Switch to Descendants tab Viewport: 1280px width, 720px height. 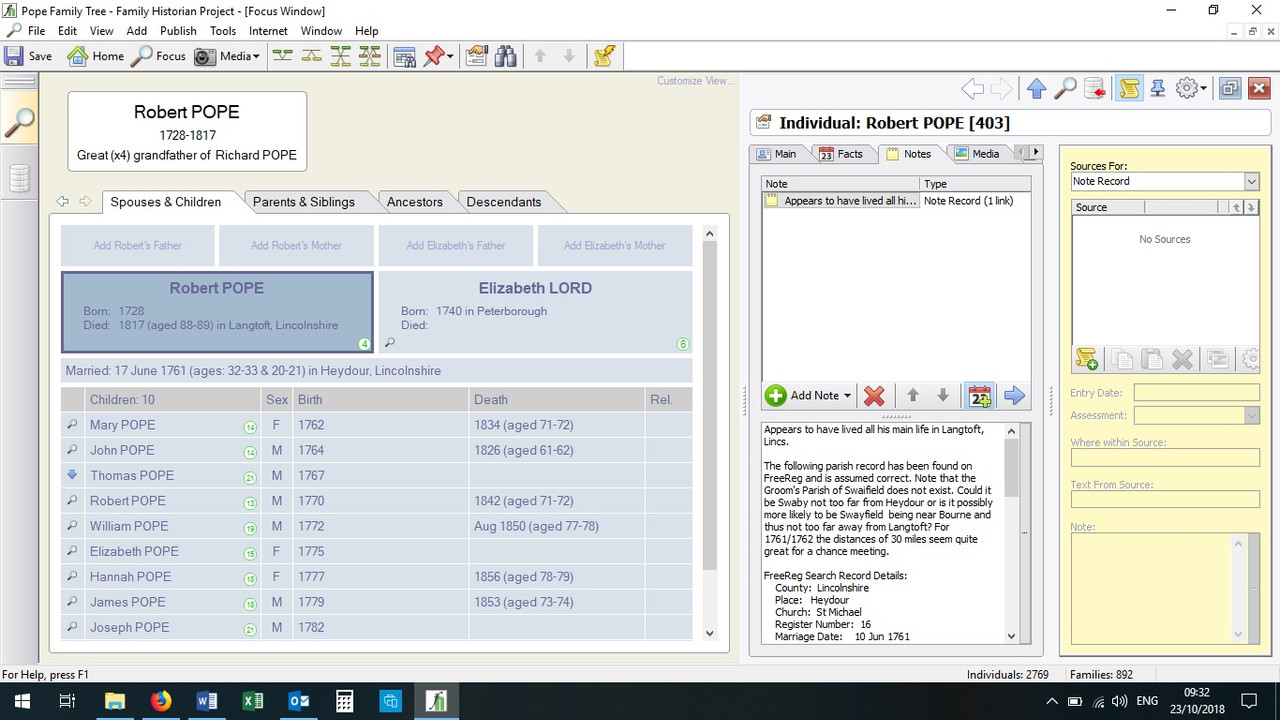[504, 202]
